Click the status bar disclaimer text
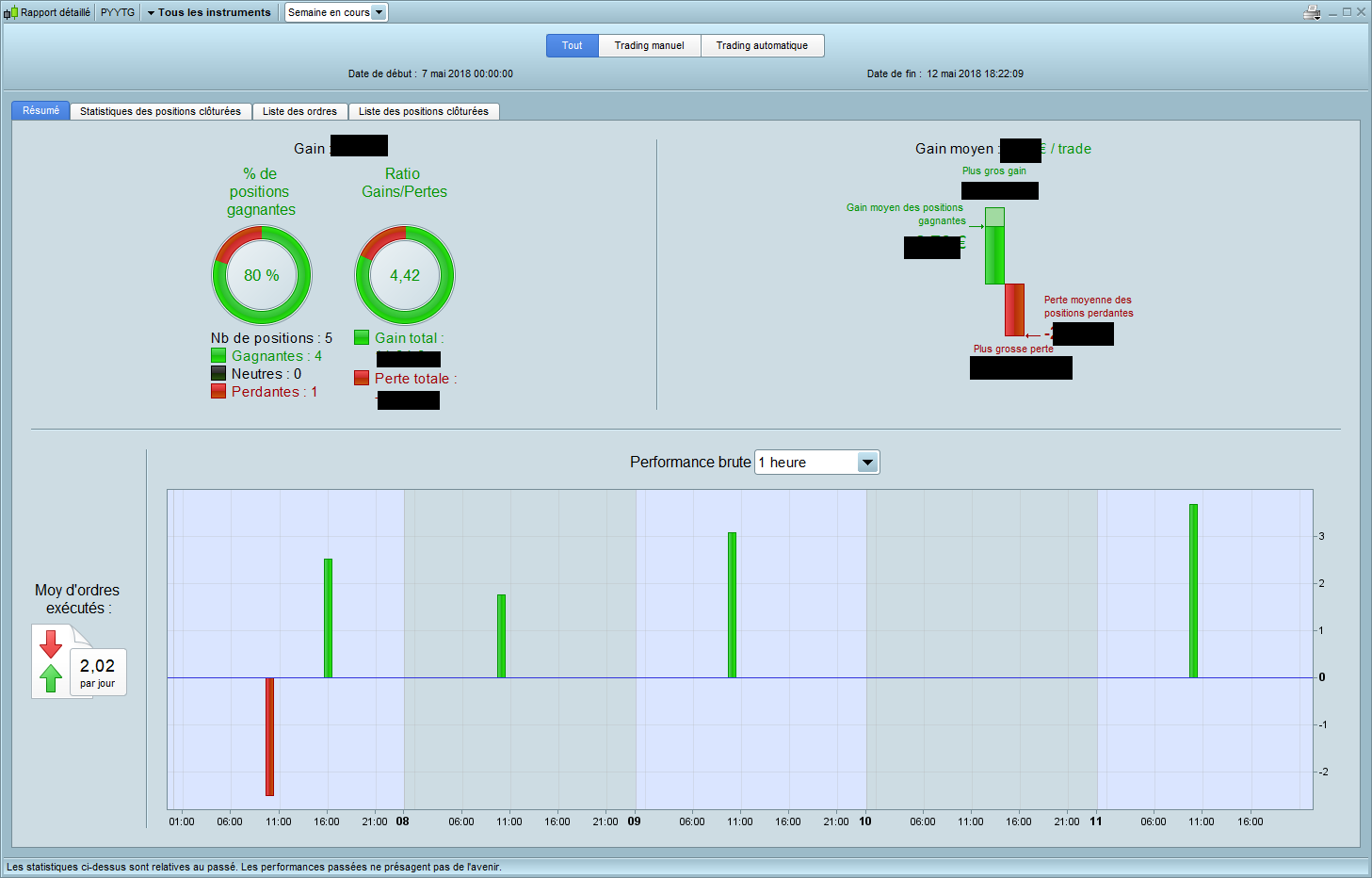1372x878 pixels. 254,867
